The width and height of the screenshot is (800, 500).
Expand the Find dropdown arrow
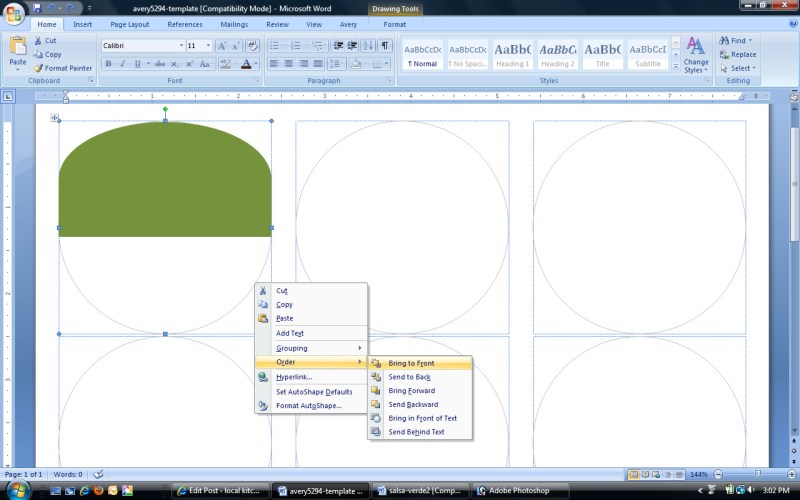(x=750, y=41)
